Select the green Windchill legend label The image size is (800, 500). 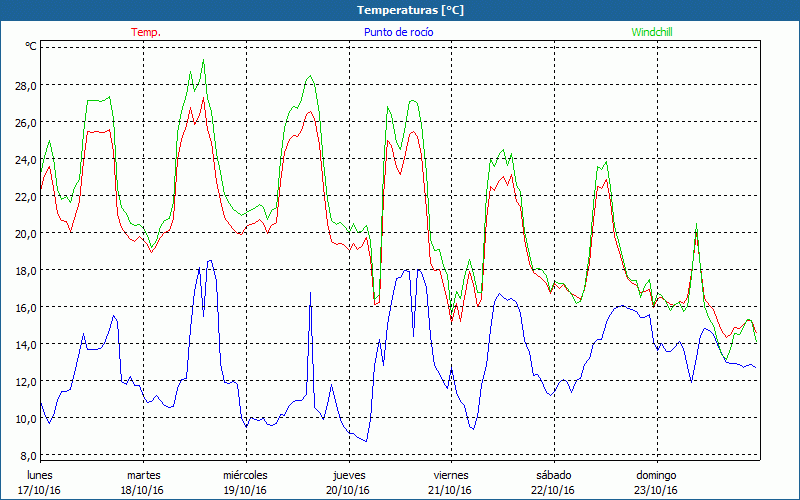tap(652, 32)
